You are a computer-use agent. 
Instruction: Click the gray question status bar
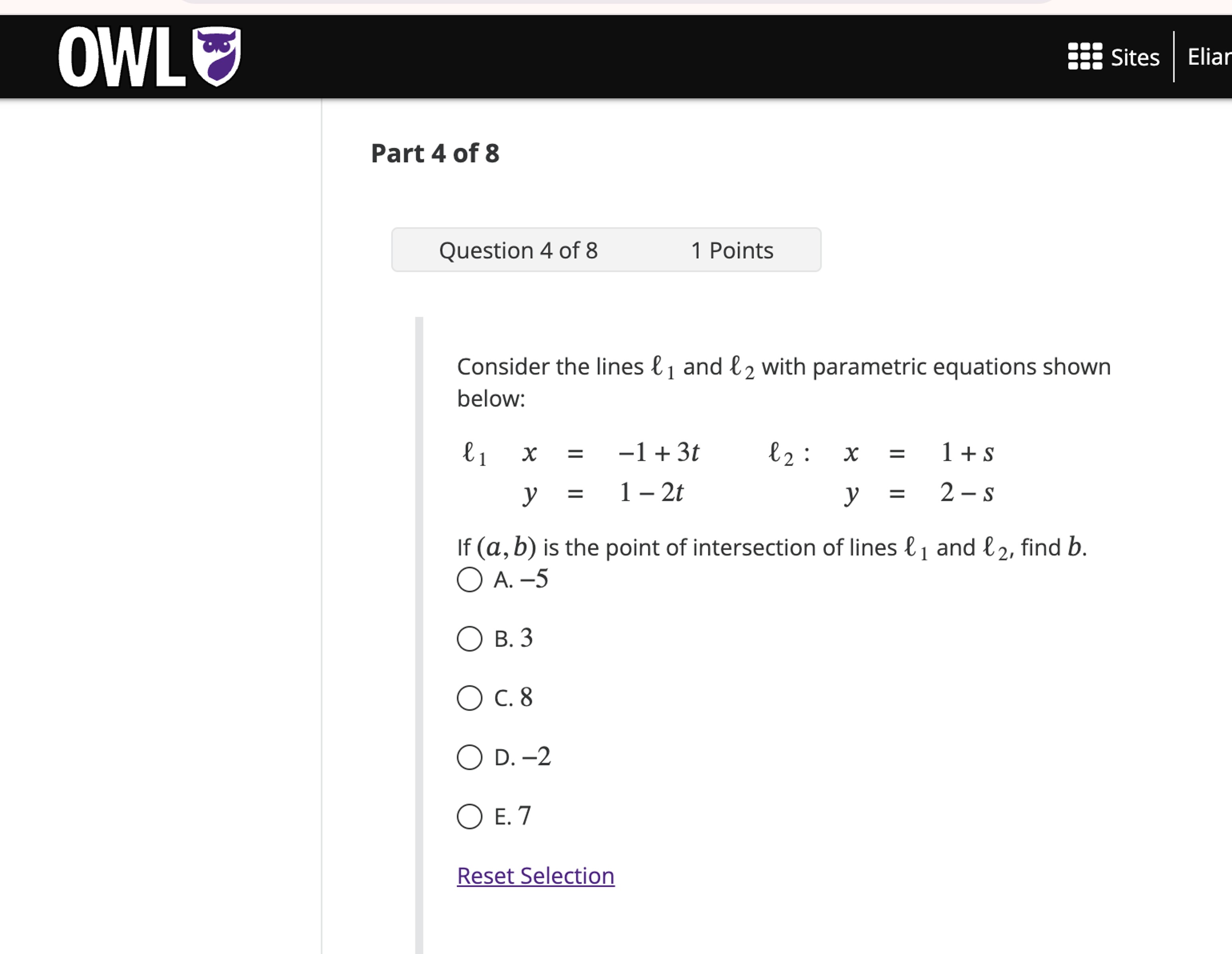click(x=607, y=250)
